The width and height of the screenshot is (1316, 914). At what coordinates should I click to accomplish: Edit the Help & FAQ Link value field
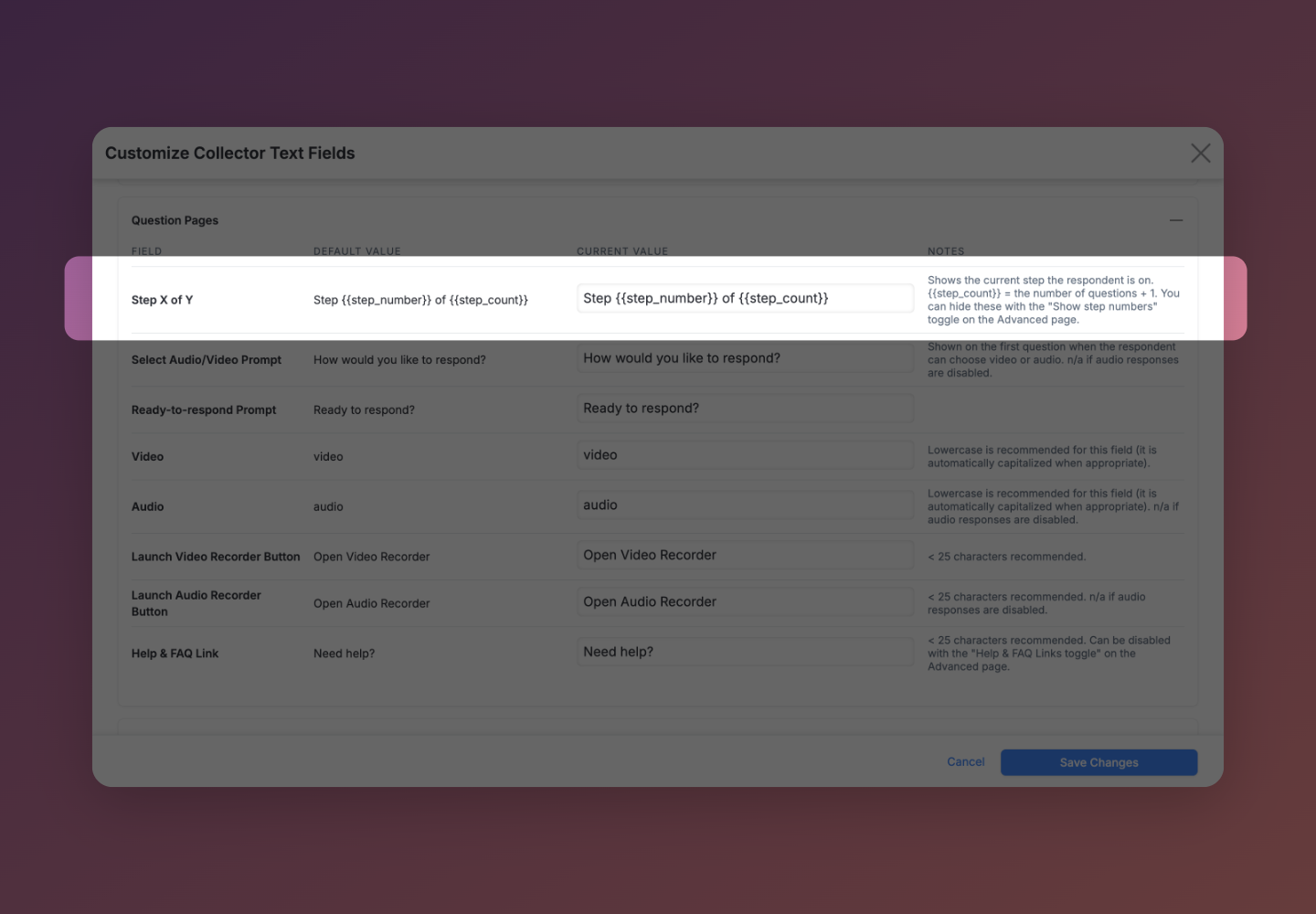point(745,653)
